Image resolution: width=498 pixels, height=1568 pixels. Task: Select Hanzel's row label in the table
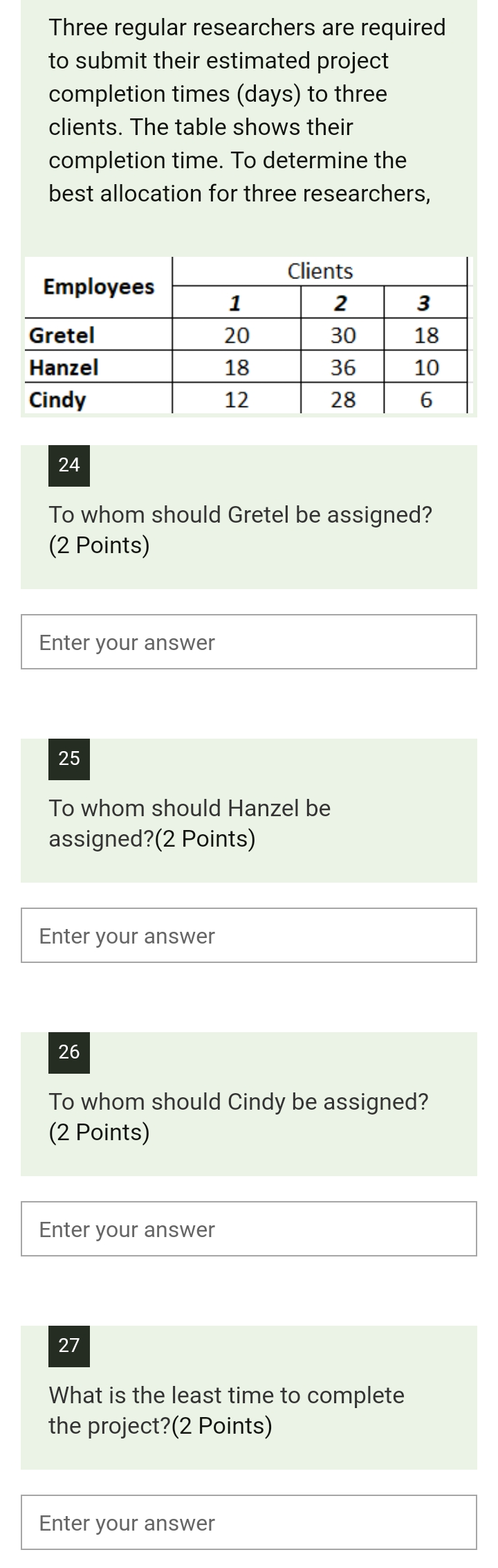click(63, 368)
